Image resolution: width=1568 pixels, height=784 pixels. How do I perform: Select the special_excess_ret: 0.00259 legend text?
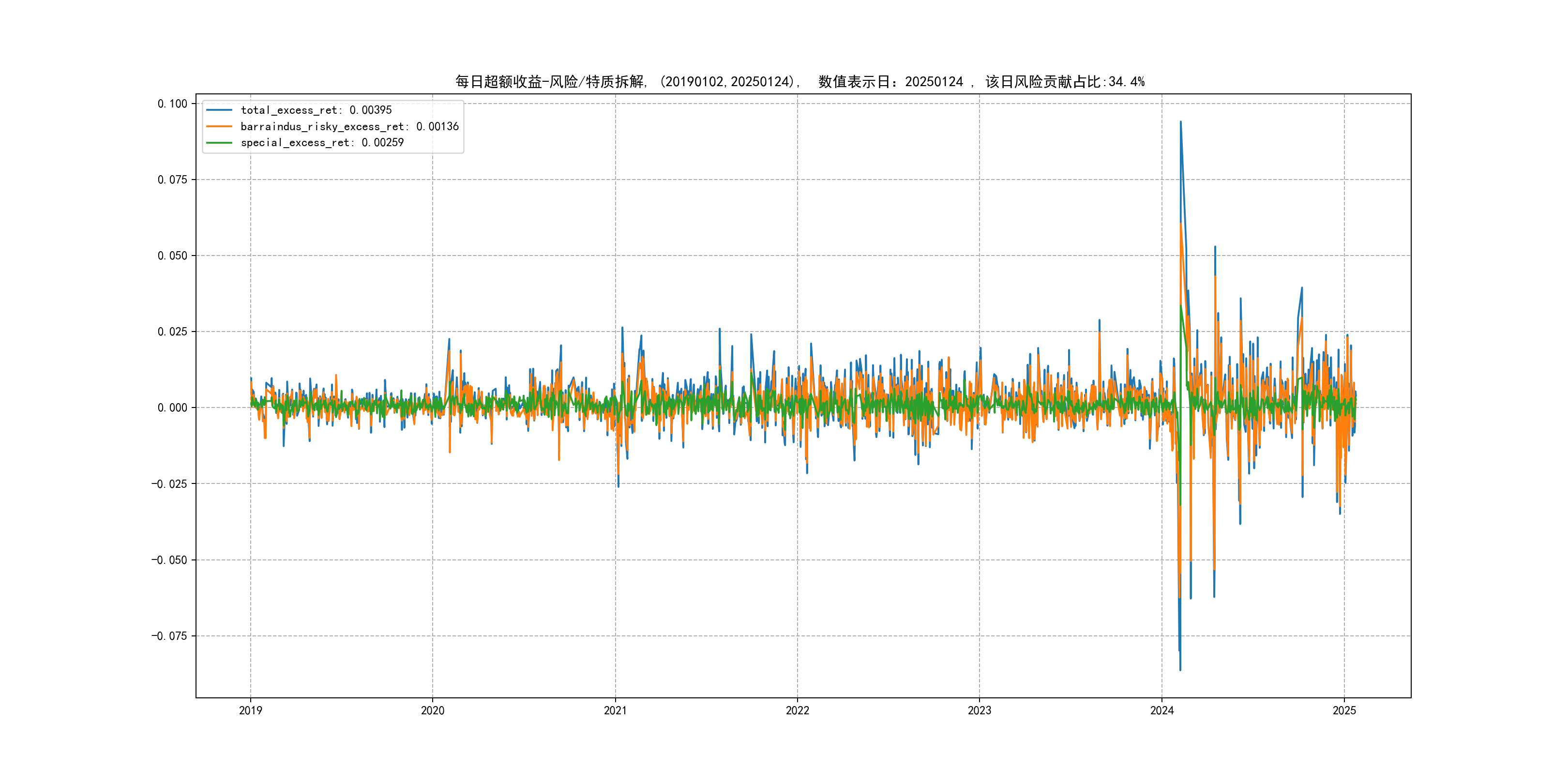322,142
